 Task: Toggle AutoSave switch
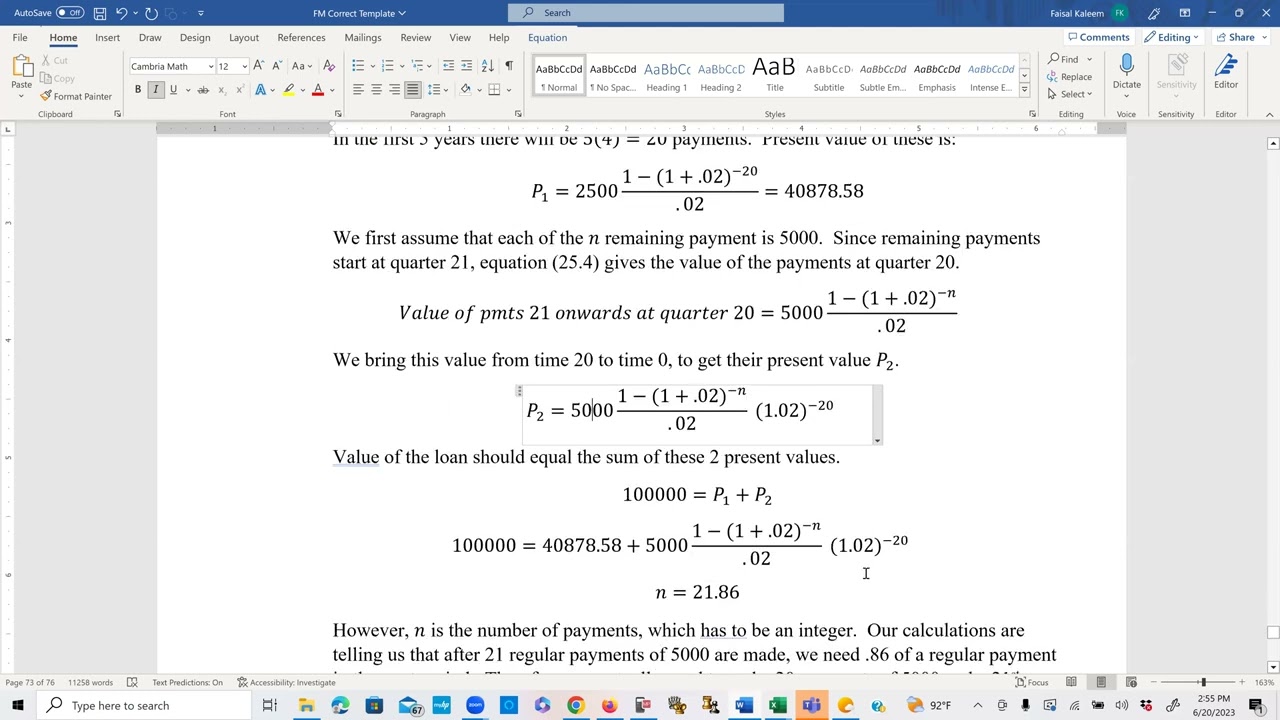(69, 13)
